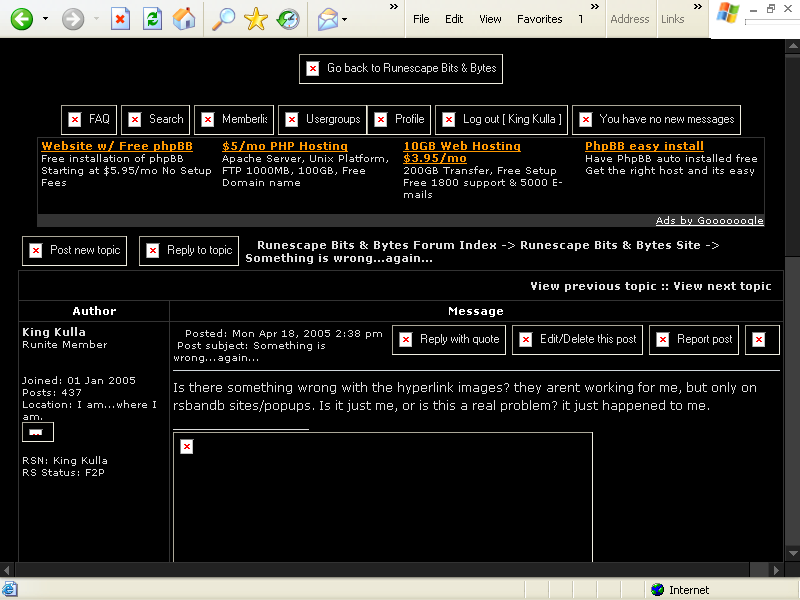Open the FAQ forum link
This screenshot has height=600, width=800.
pyautogui.click(x=89, y=119)
